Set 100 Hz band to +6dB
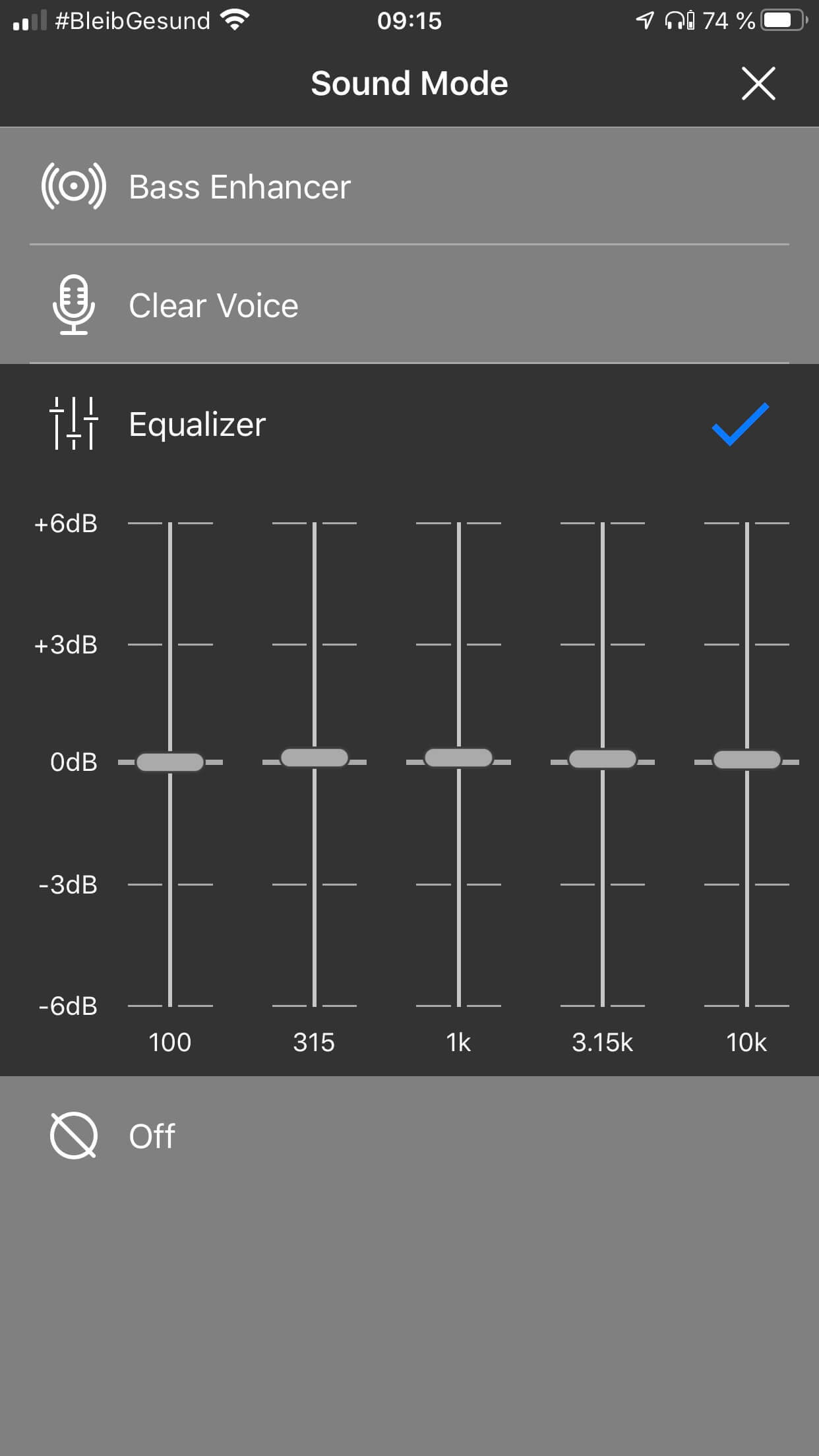819x1456 pixels. pos(170,524)
